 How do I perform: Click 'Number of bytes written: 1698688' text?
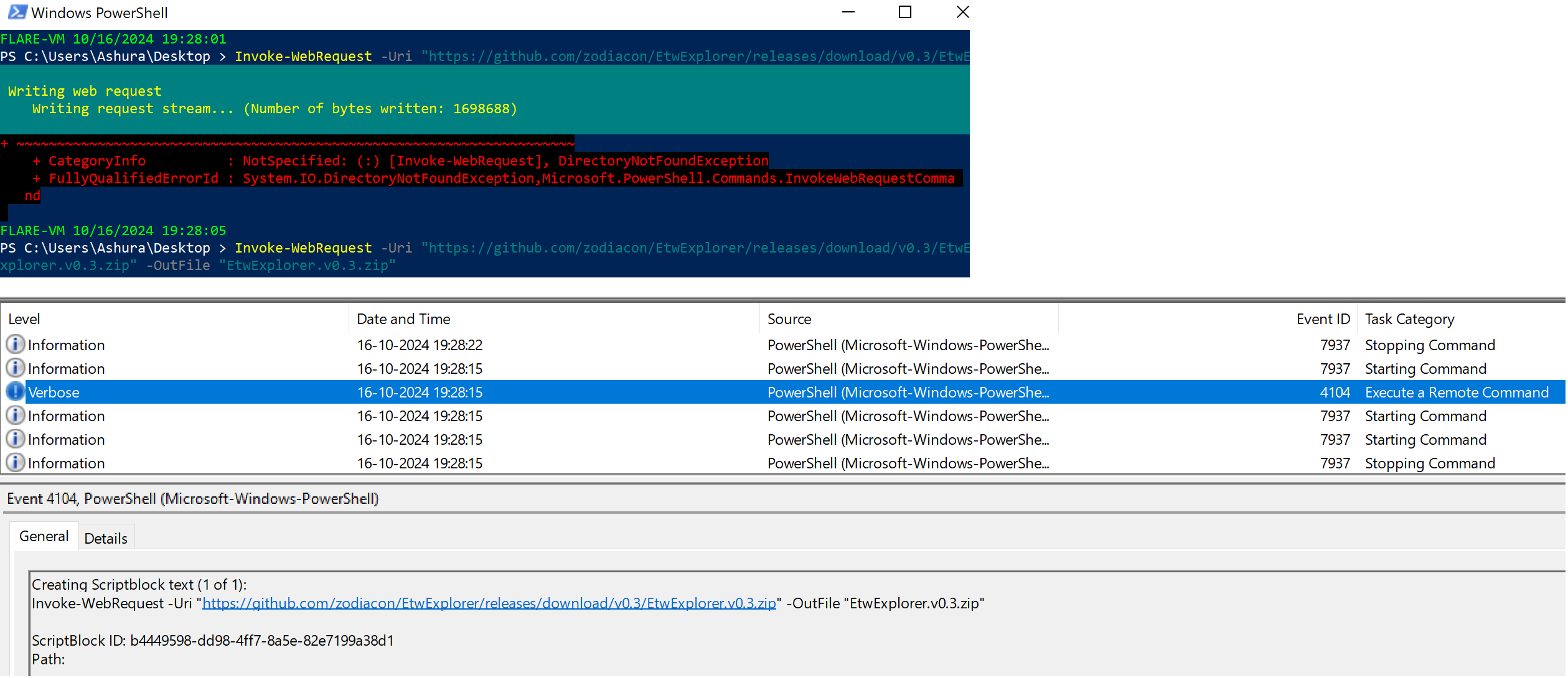pos(381,109)
